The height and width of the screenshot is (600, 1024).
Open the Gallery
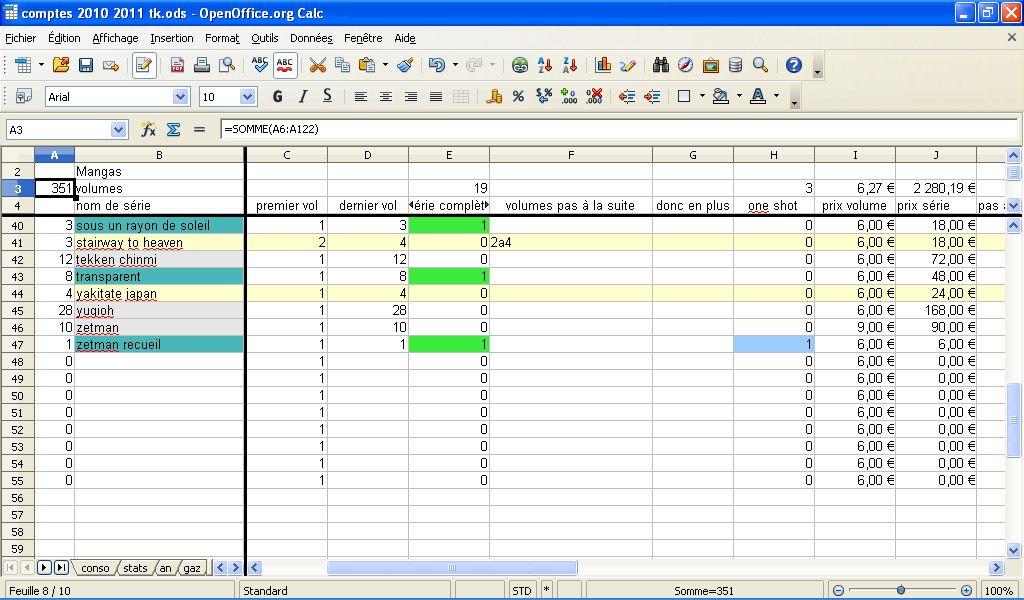point(711,65)
